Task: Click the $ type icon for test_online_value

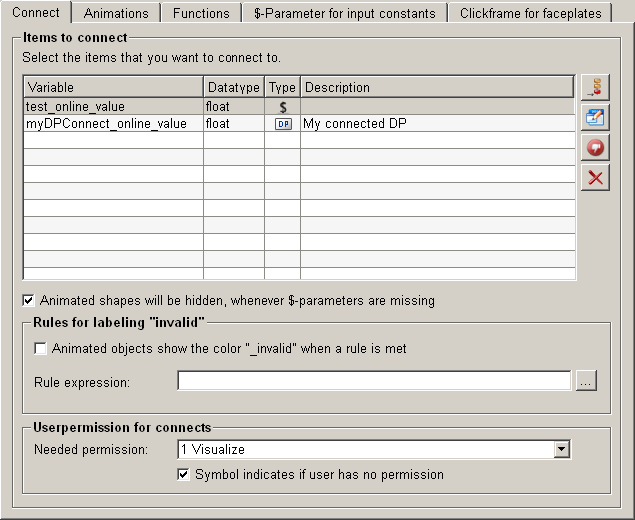Action: point(282,106)
